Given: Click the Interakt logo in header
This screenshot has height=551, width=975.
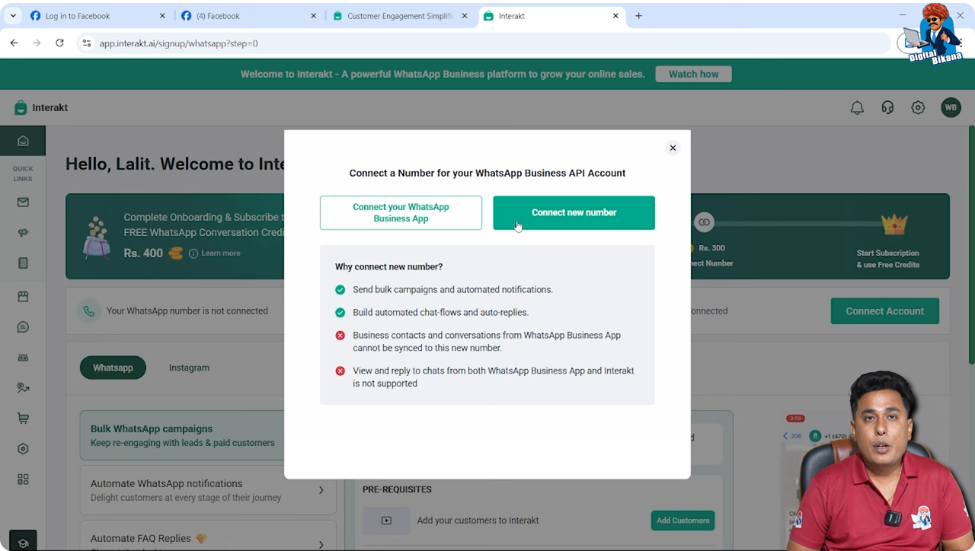Looking at the screenshot, I should coord(41,108).
